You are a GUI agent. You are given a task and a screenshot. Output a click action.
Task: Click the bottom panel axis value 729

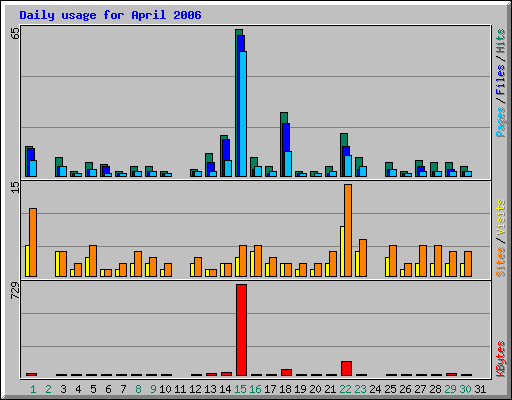click(x=15, y=291)
